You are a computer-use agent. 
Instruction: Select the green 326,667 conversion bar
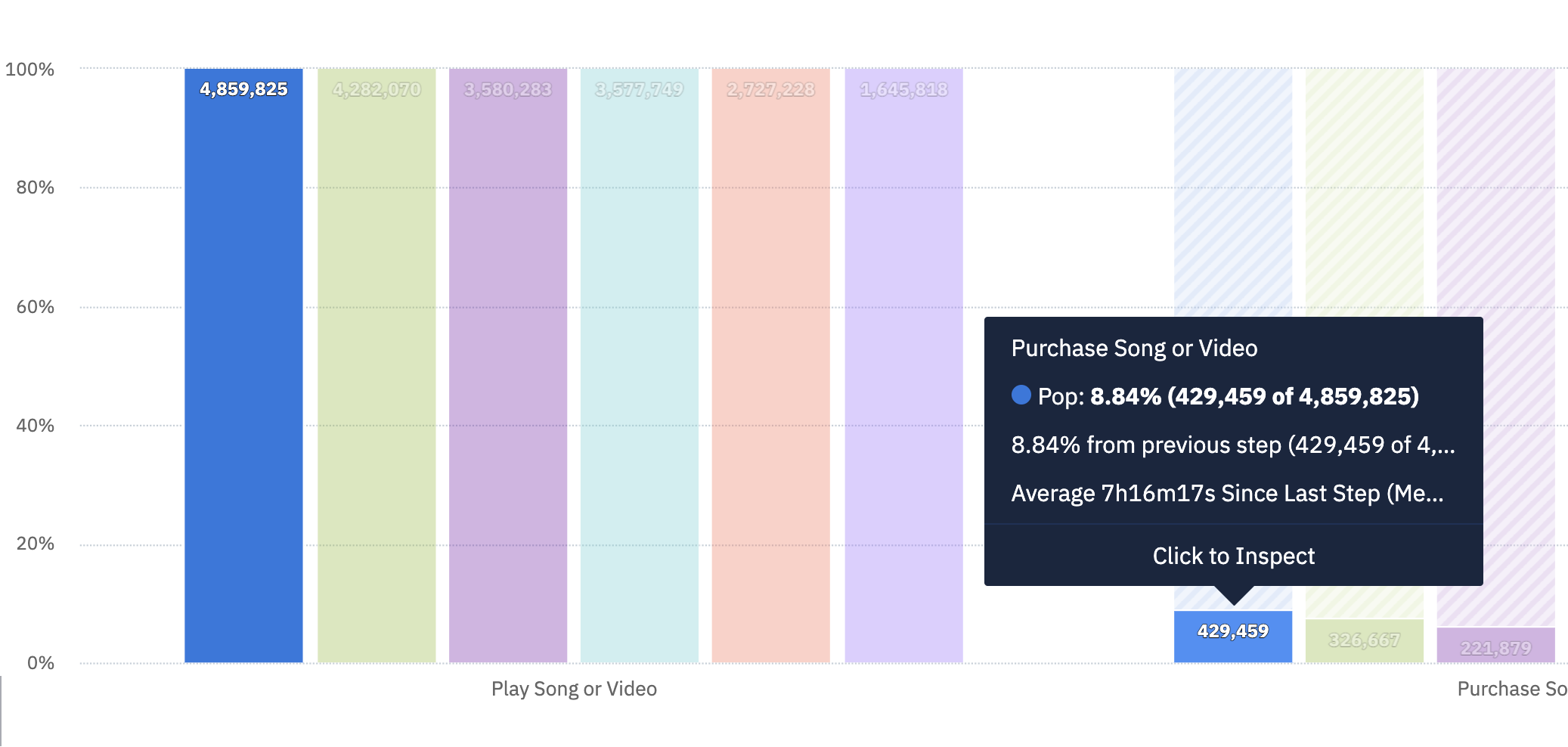(1365, 641)
